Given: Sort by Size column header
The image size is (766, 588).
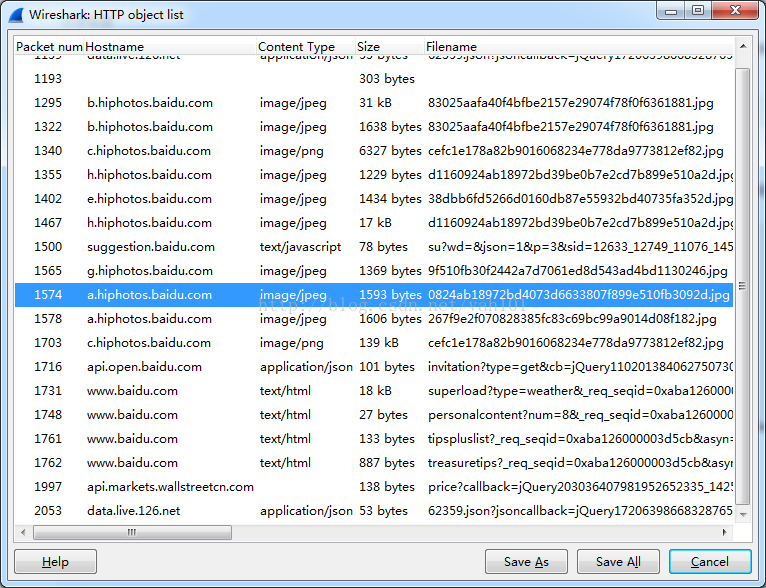Looking at the screenshot, I should pos(389,46).
